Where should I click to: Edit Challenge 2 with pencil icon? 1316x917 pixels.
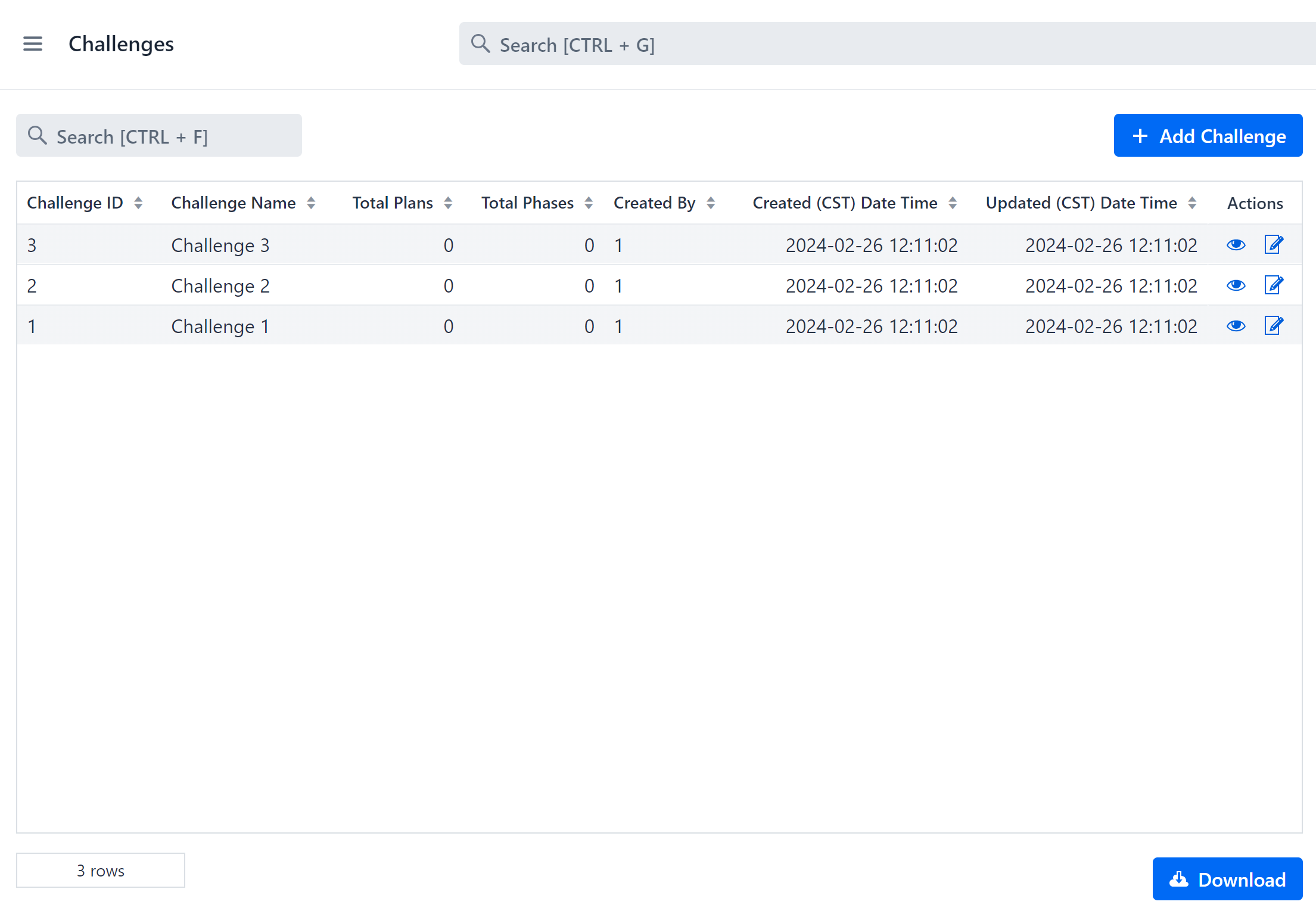(x=1273, y=285)
